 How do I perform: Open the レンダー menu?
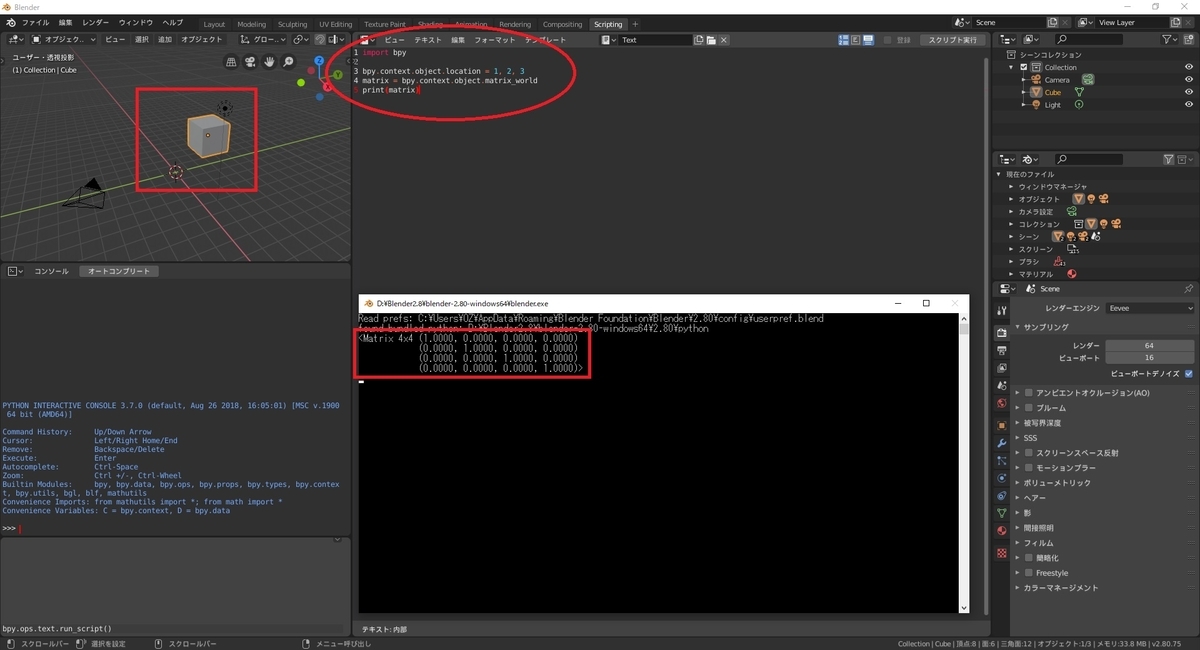(x=96, y=22)
